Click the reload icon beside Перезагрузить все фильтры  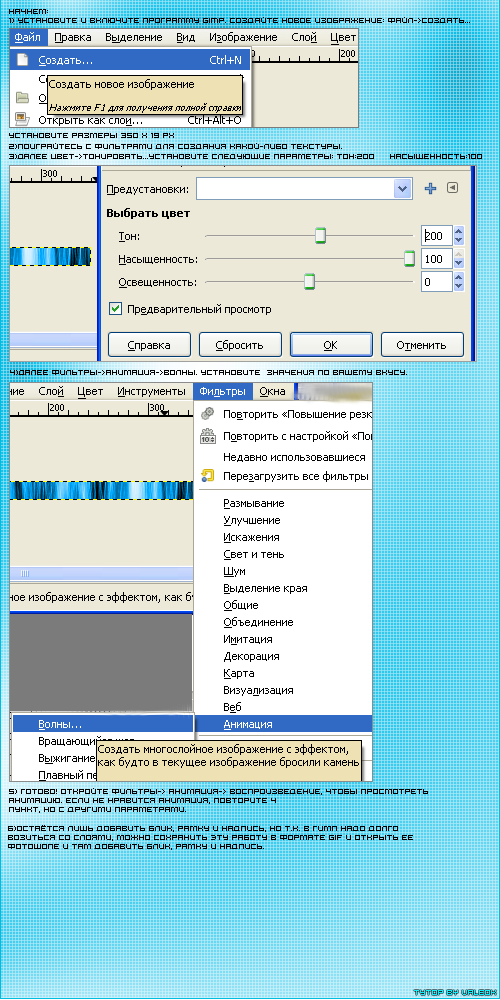tap(207, 476)
